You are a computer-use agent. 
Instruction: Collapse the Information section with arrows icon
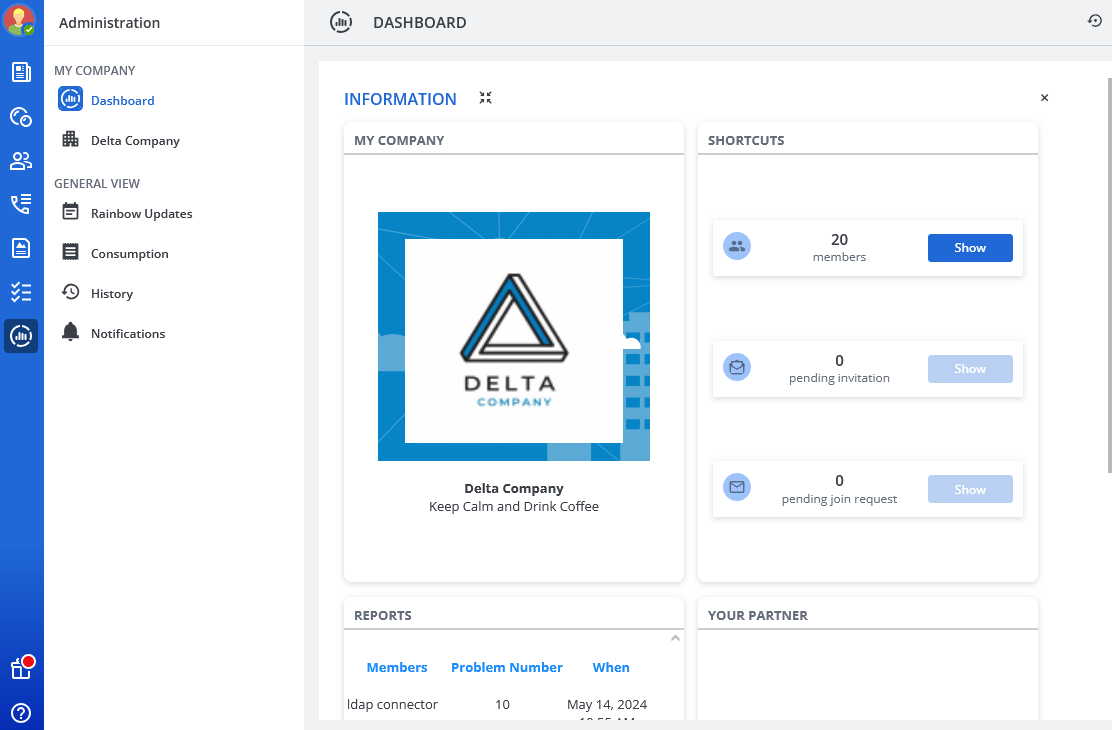pos(485,98)
